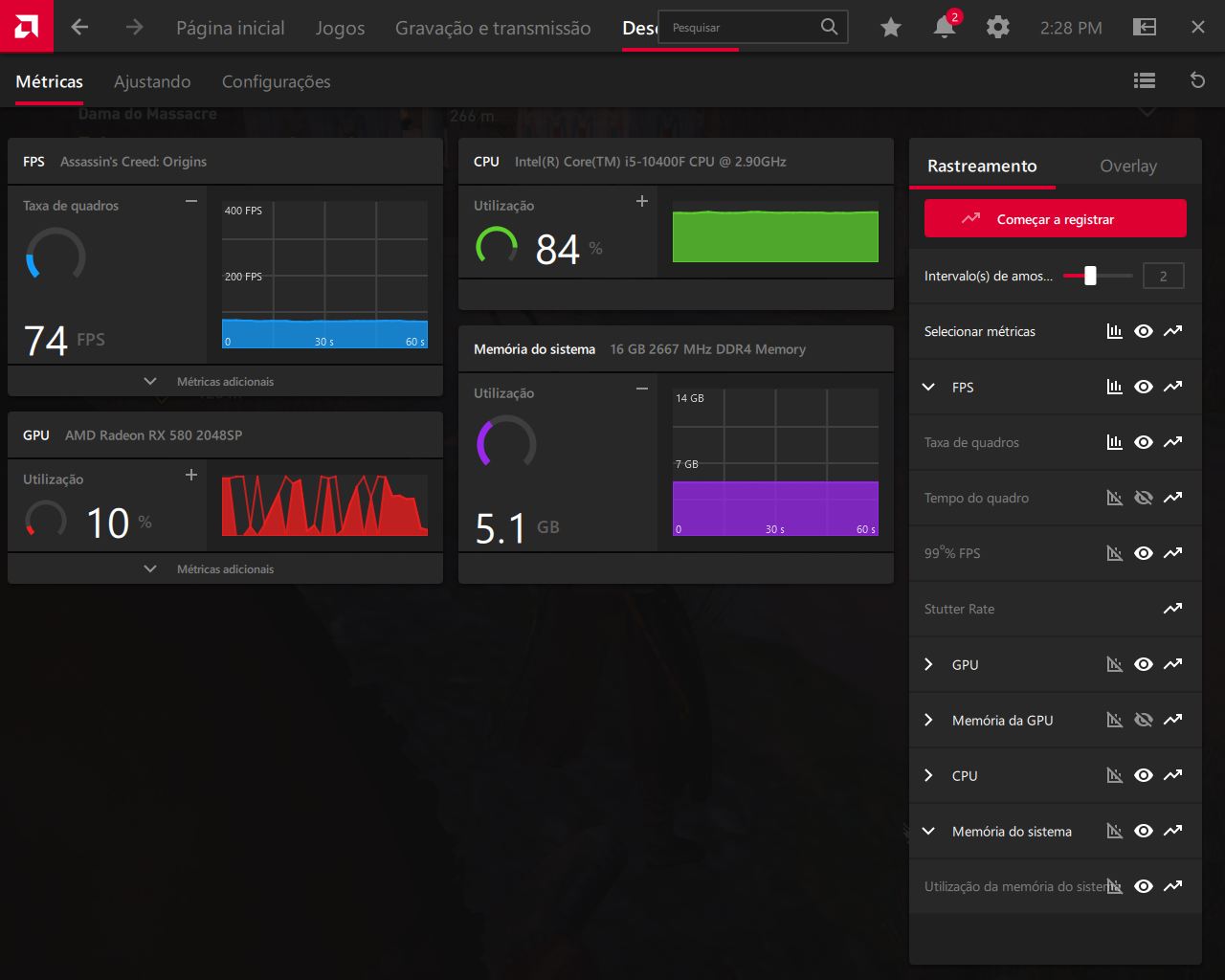The width and height of the screenshot is (1225, 980).
Task: Collapse Memória do sistema graph with minus
Action: point(642,389)
